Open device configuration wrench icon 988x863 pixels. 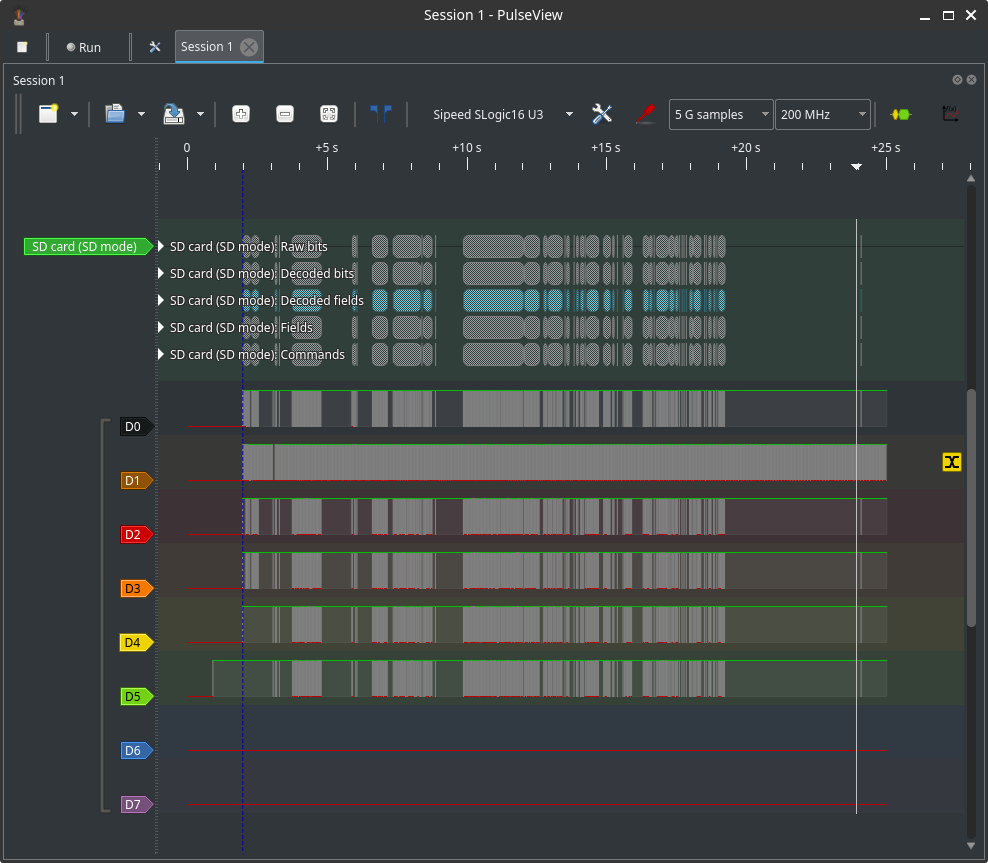(602, 114)
